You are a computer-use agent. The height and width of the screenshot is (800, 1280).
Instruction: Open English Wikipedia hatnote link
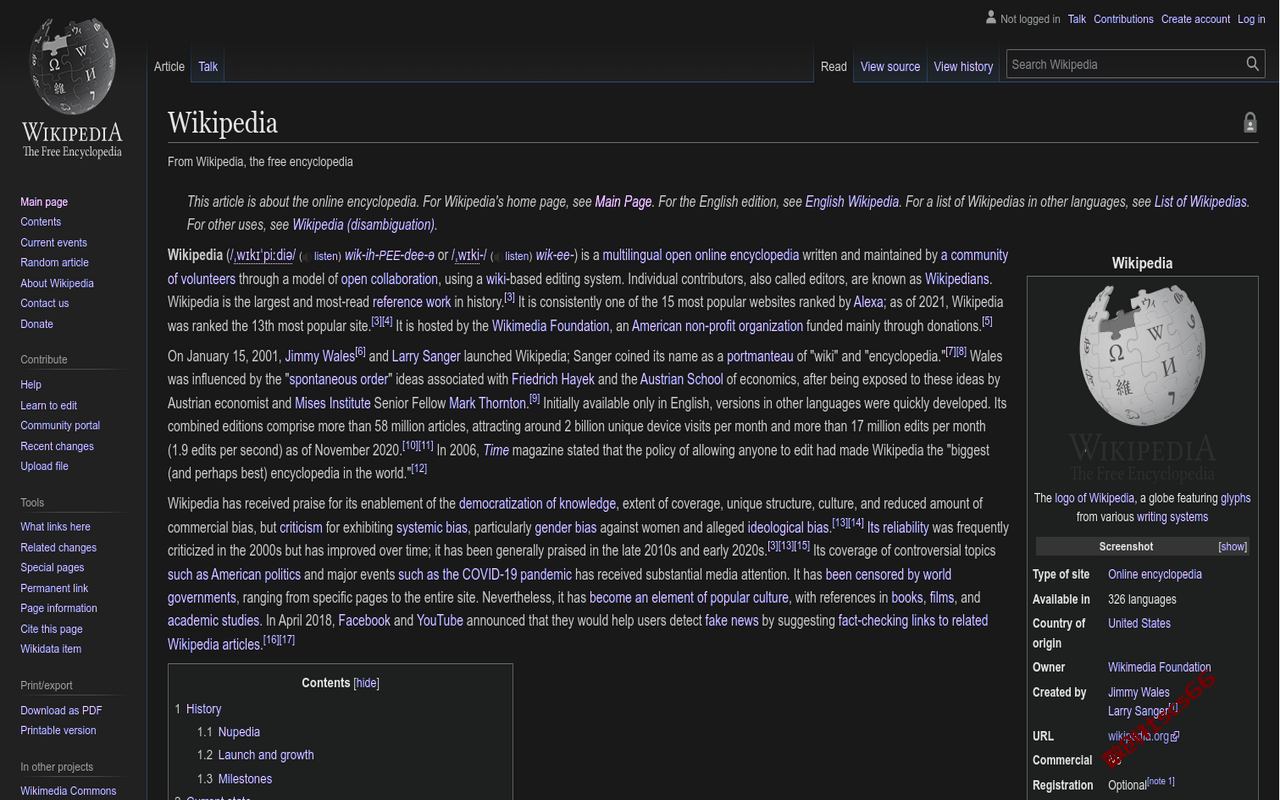pyautogui.click(x=852, y=202)
